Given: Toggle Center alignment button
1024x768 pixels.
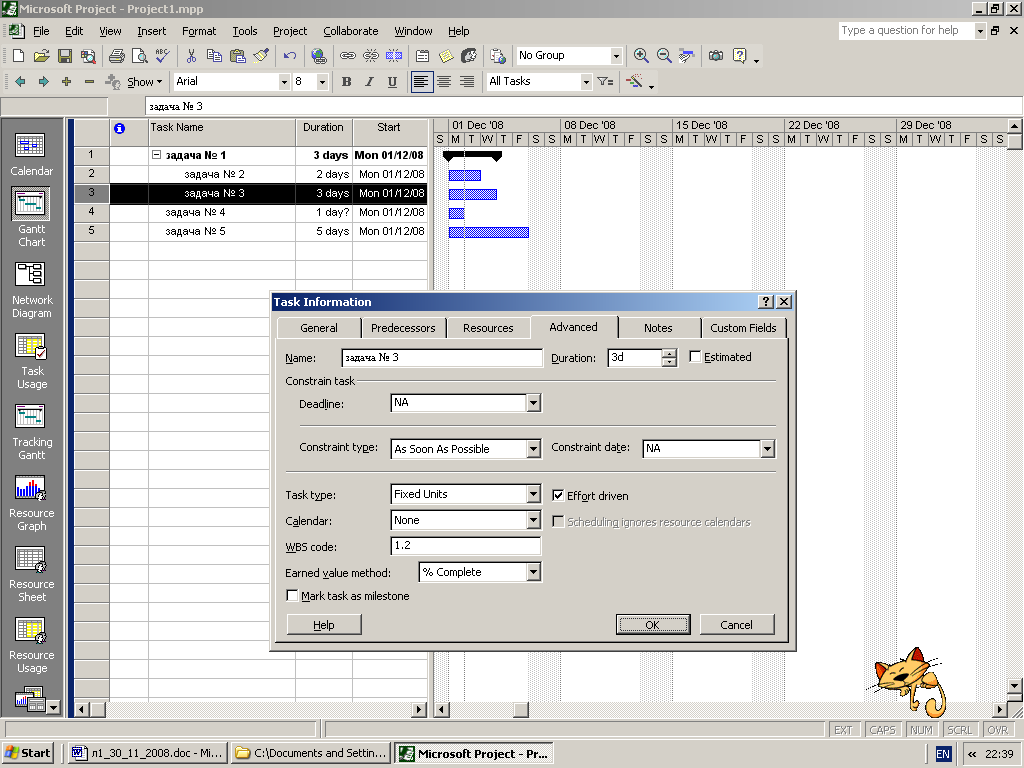Looking at the screenshot, I should click(x=444, y=82).
